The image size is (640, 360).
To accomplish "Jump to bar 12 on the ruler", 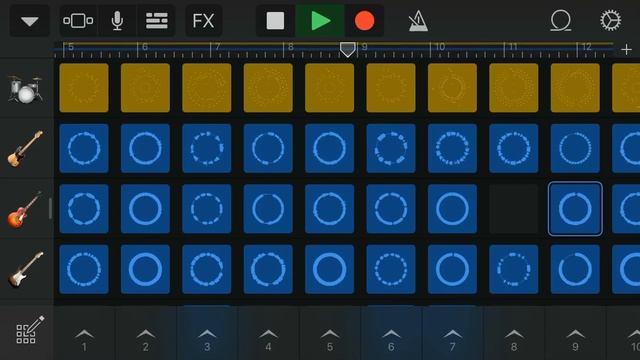I will coord(587,47).
